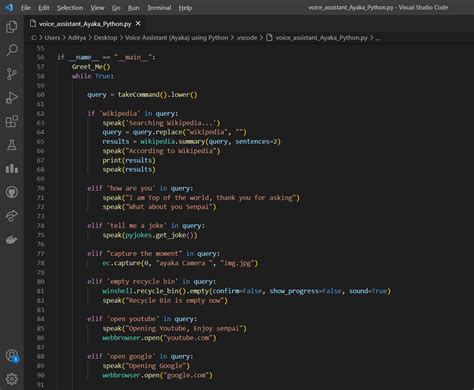Screen dimensions: 474x390
Task: Open the Run and Debug view
Action: [12, 98]
